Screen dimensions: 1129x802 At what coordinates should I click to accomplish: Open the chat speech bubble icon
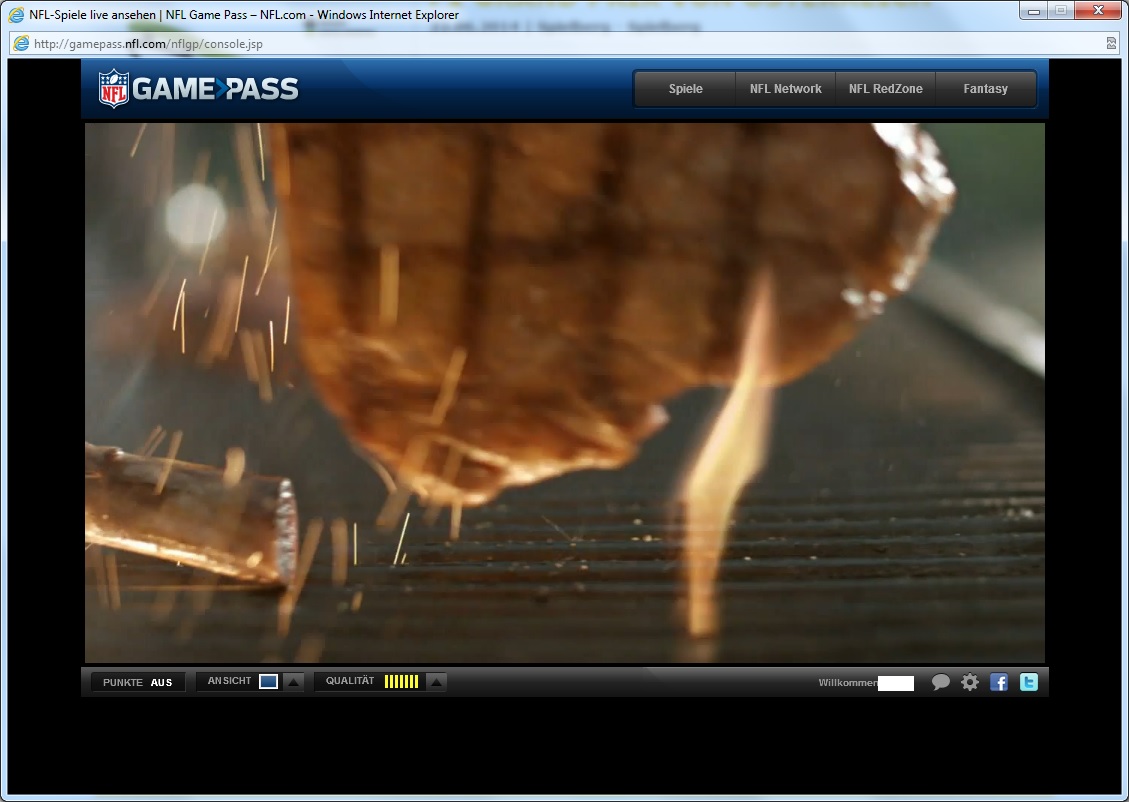(x=940, y=682)
